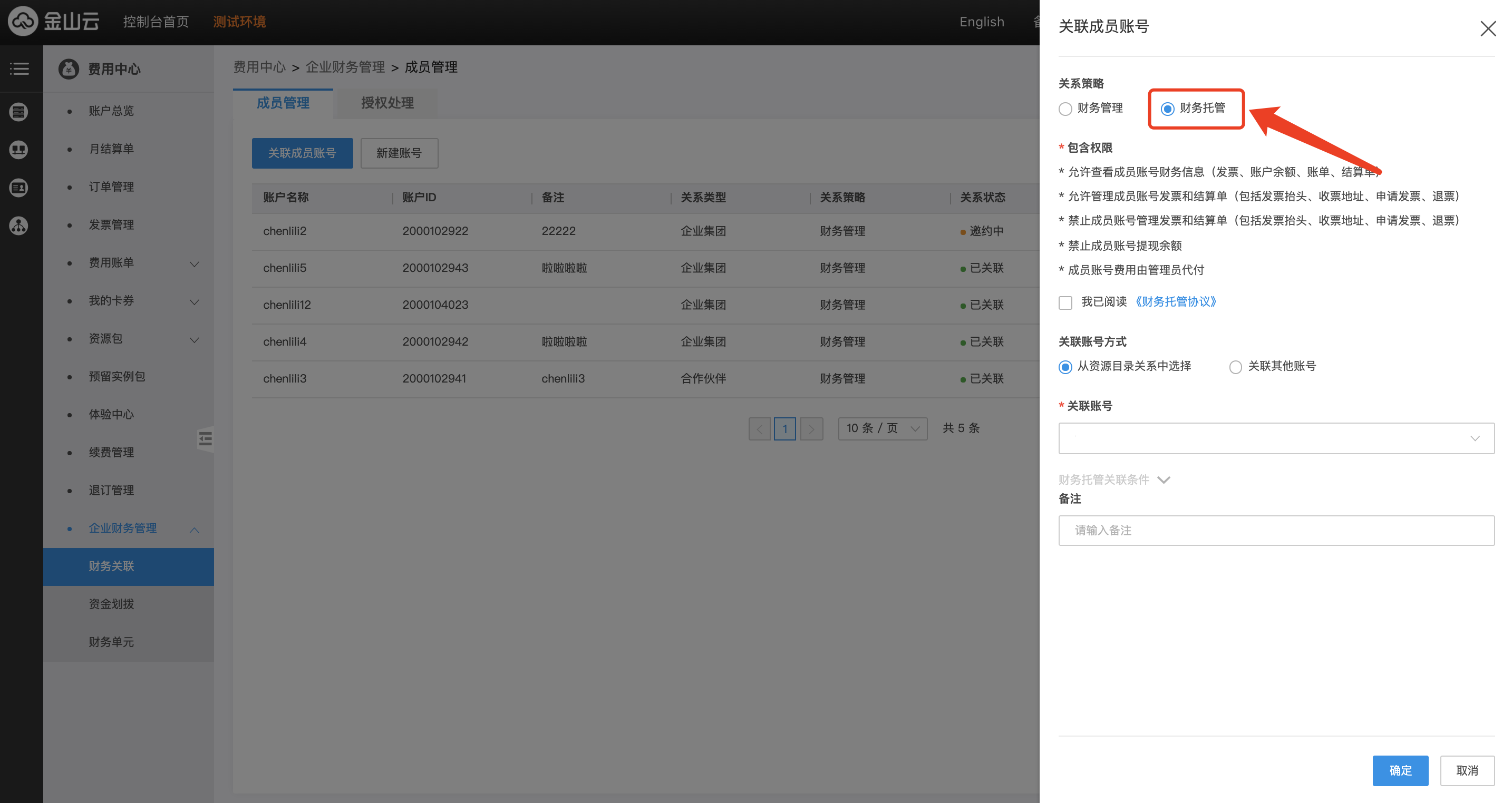Screen dimensions: 1512x803
Task: Switch to the 授权处理 tab
Action: point(387,103)
